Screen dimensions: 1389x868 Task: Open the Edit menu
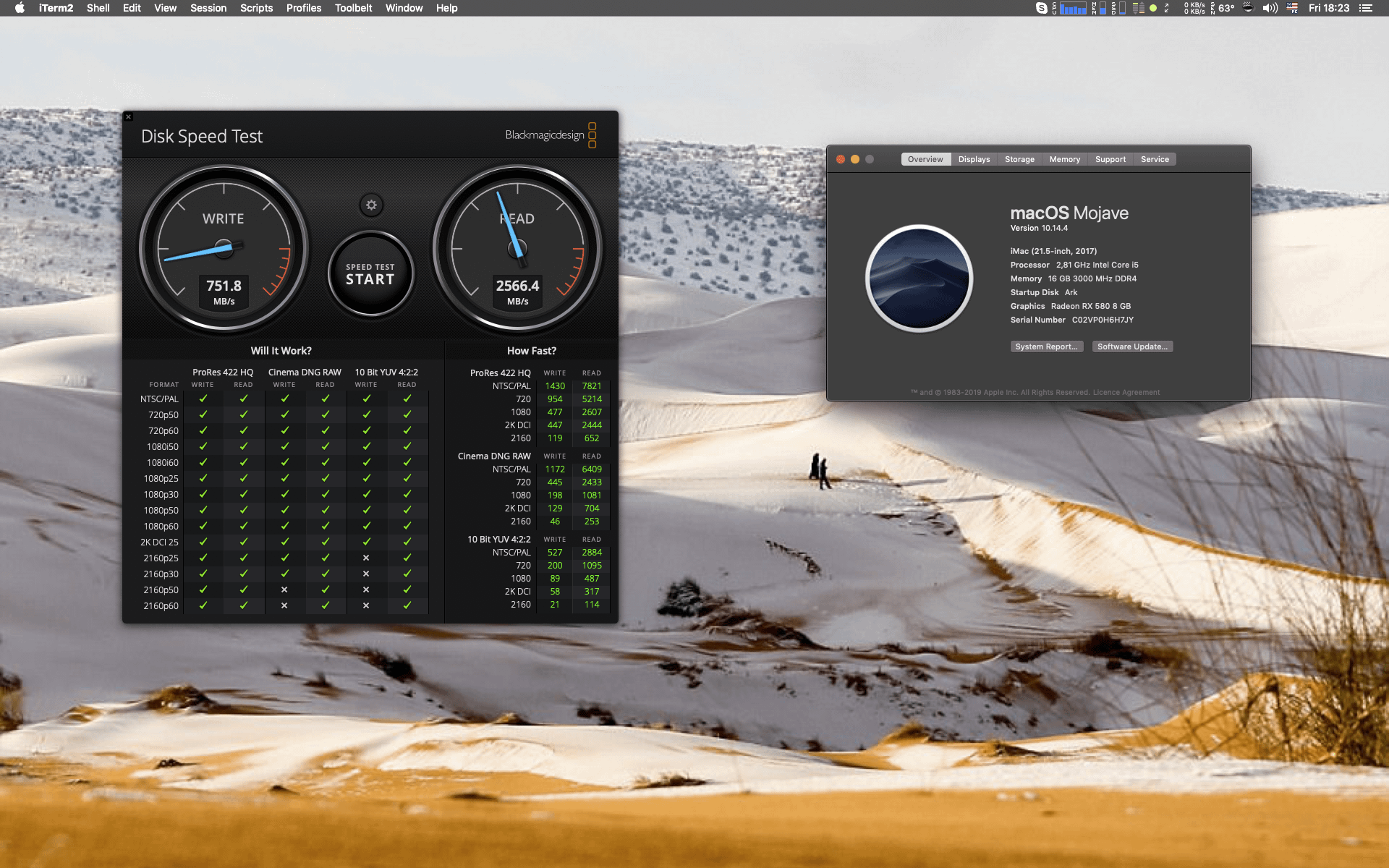tap(132, 8)
